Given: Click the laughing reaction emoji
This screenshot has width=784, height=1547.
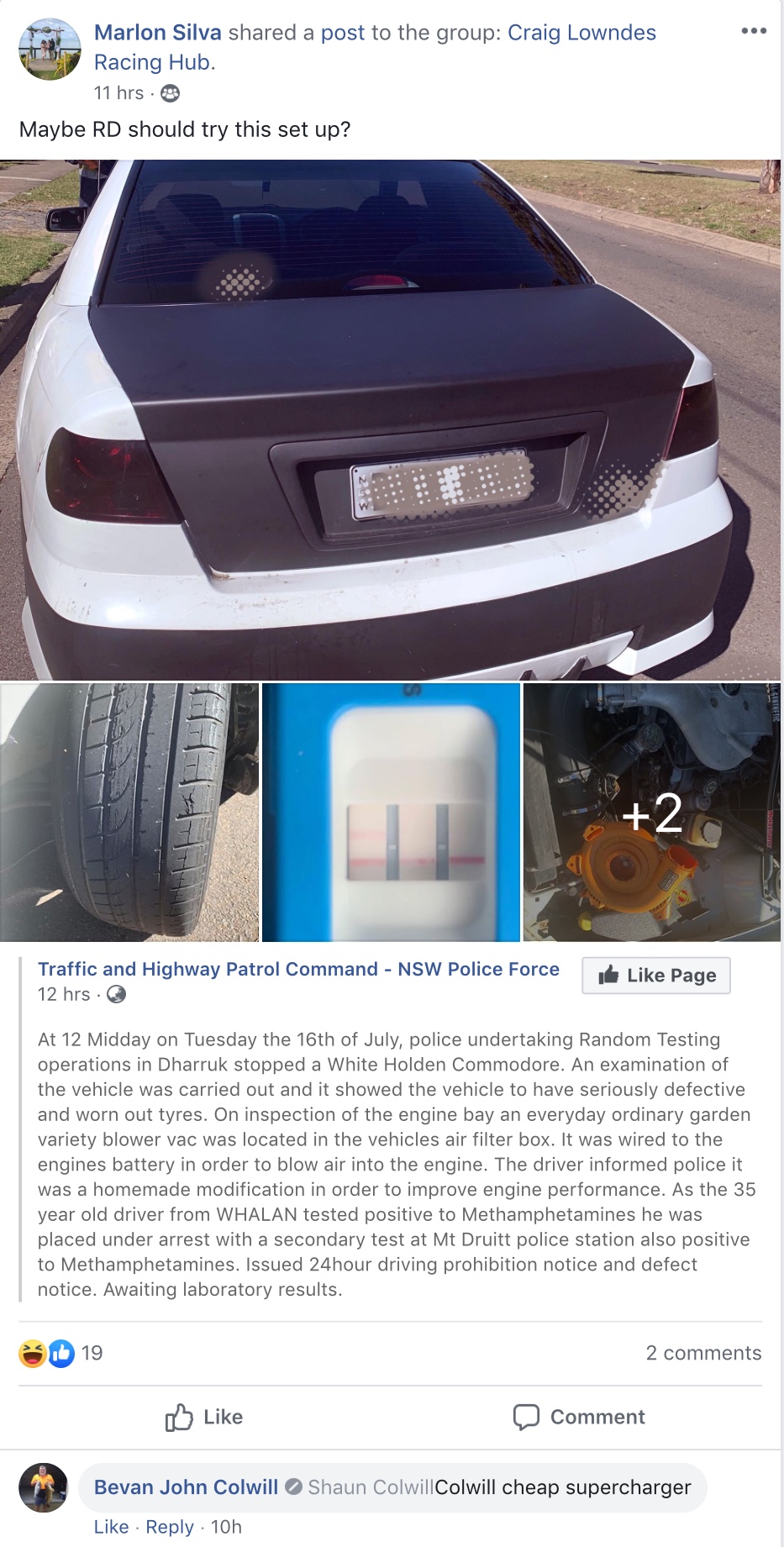Looking at the screenshot, I should (x=33, y=1353).
